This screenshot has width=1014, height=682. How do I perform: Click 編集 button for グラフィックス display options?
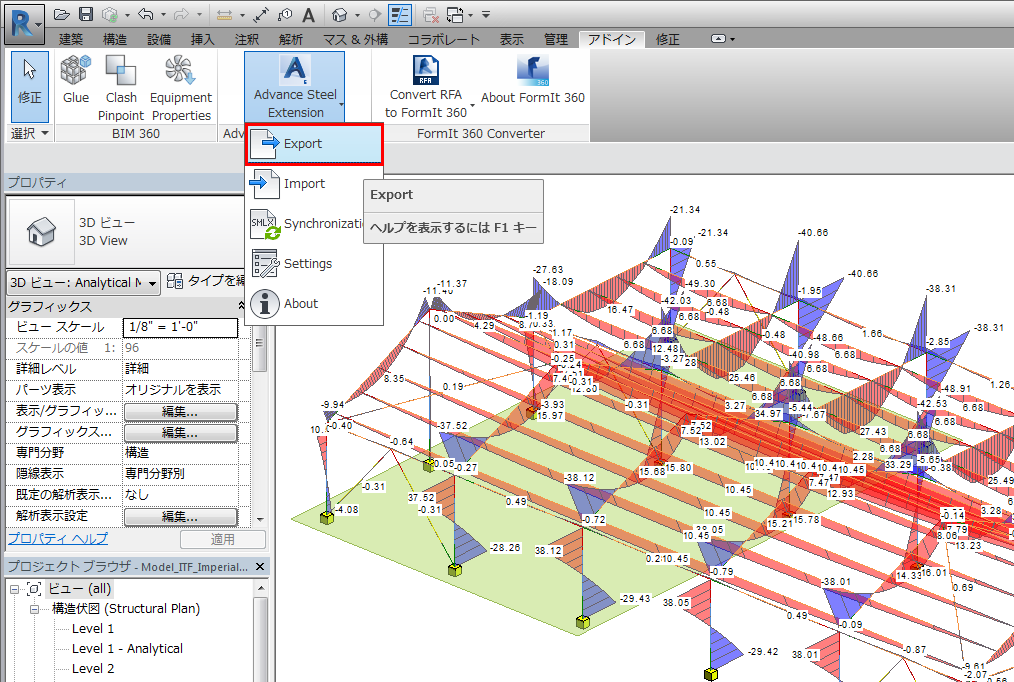coord(180,432)
